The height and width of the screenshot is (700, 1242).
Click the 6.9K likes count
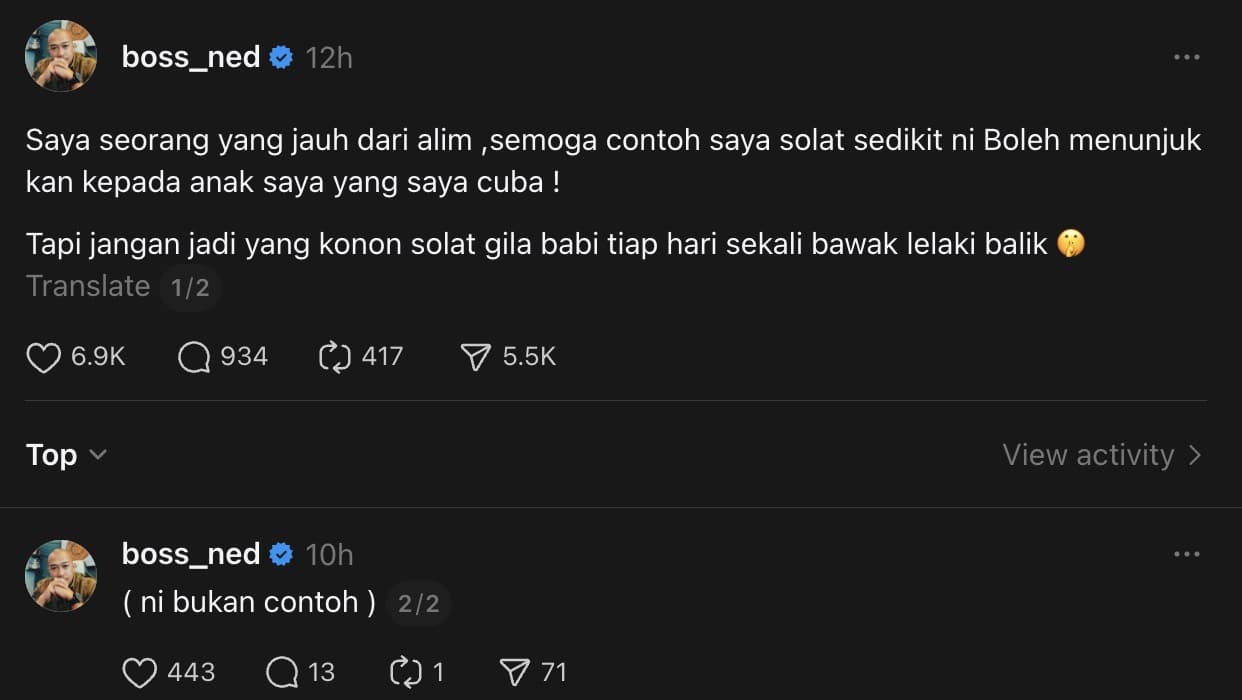click(x=93, y=356)
